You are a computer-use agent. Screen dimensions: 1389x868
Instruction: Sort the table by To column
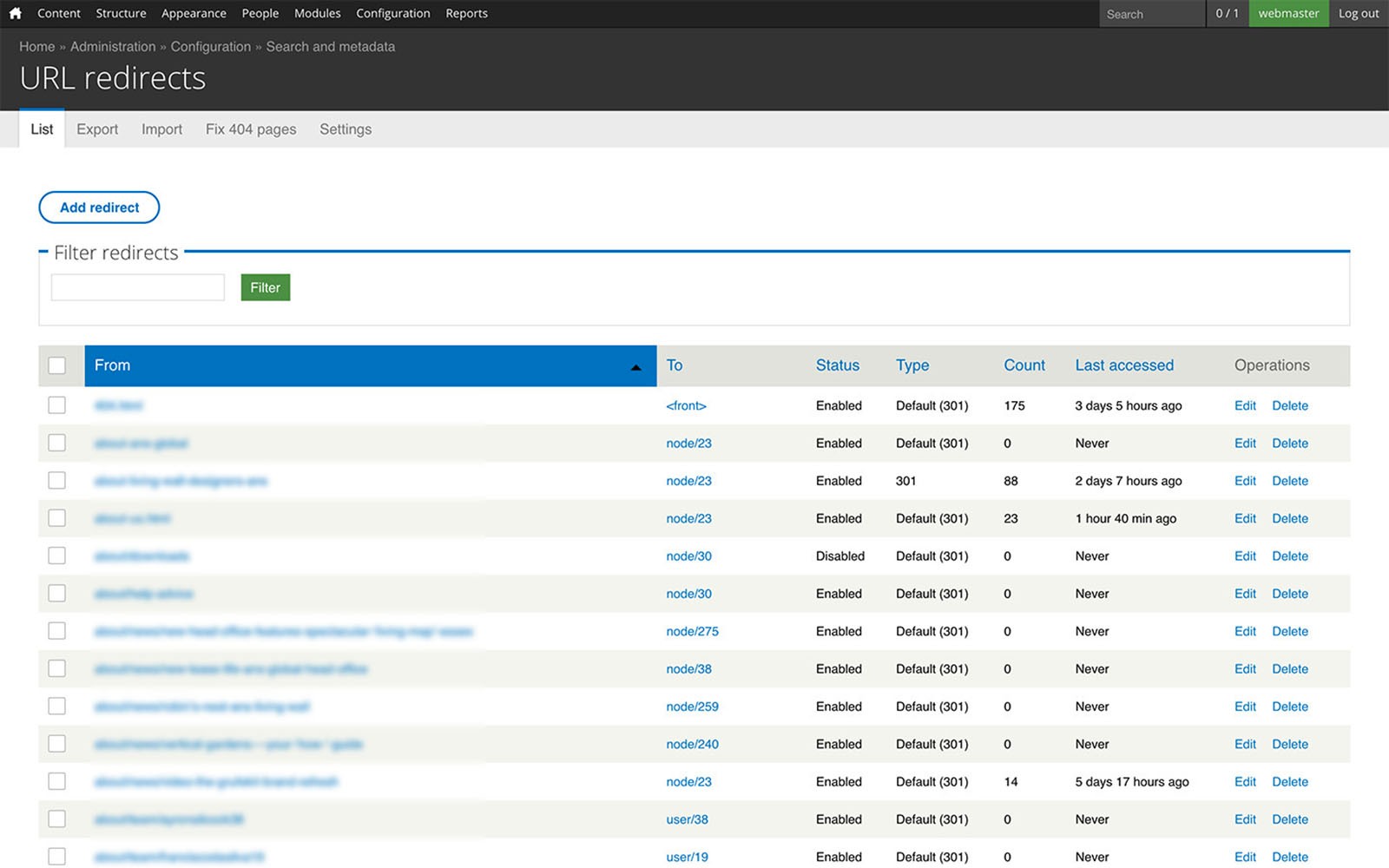tap(675, 365)
